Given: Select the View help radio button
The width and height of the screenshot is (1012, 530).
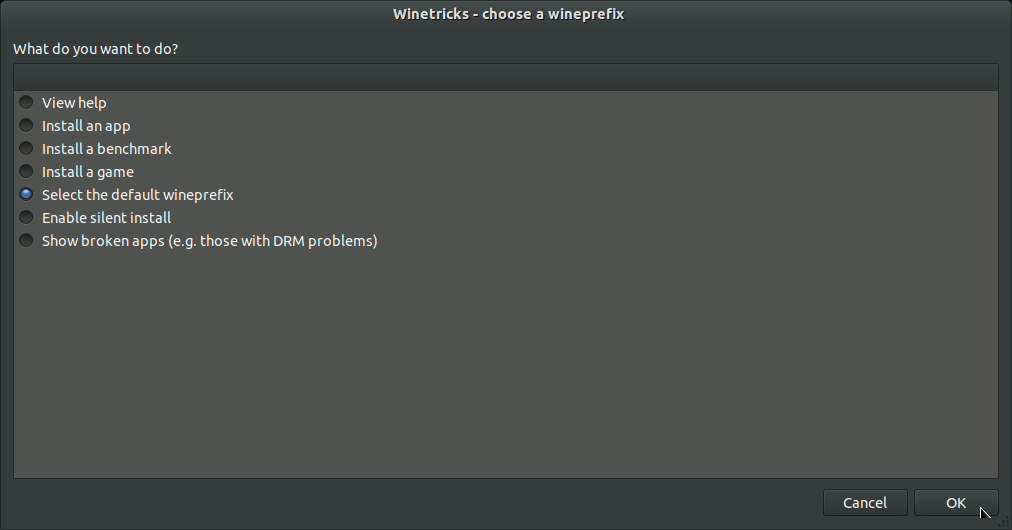Looking at the screenshot, I should 26,102.
